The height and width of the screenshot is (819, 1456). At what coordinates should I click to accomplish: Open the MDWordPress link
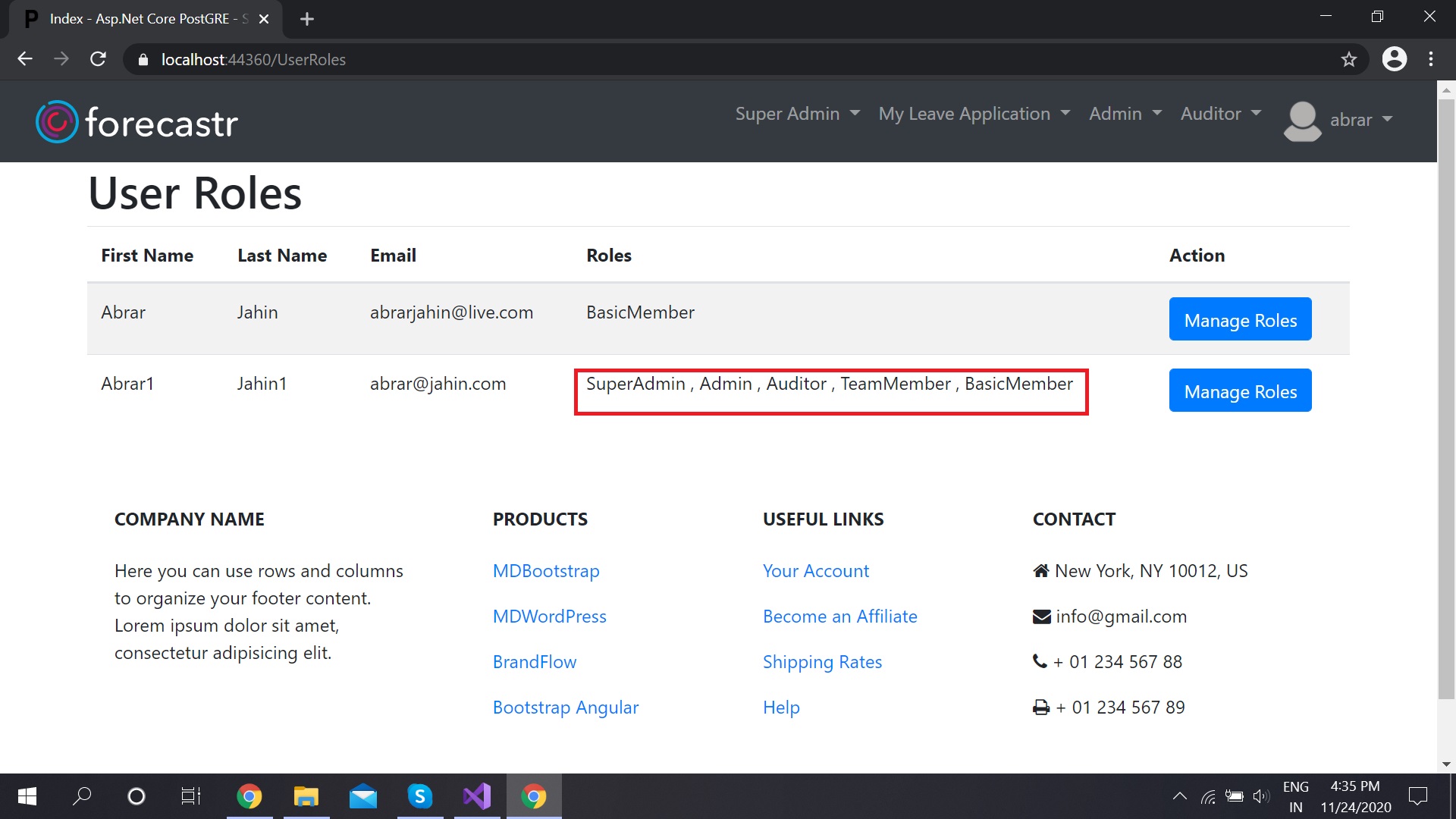[550, 617]
